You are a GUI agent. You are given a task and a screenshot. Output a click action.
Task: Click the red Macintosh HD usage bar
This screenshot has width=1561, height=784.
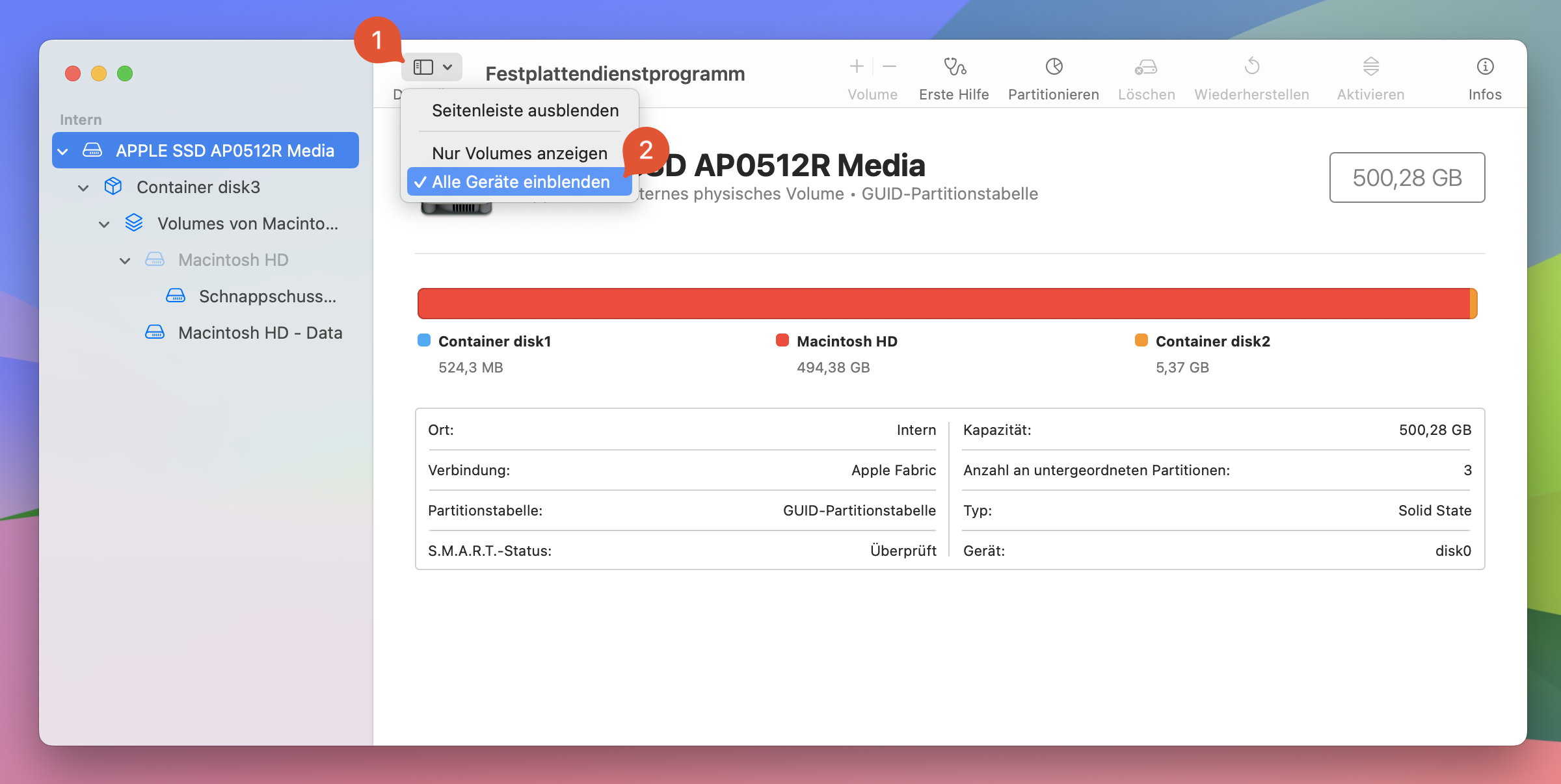click(943, 304)
